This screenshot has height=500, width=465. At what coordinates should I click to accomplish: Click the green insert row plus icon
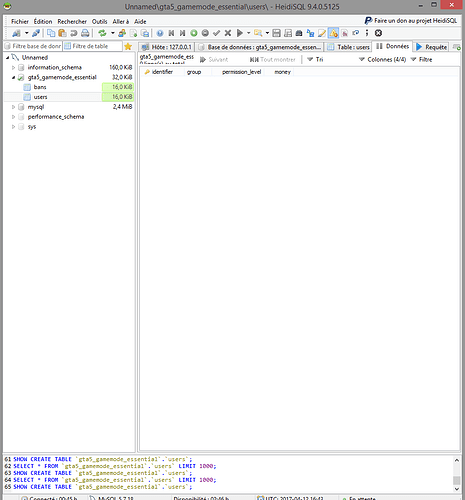click(194, 33)
